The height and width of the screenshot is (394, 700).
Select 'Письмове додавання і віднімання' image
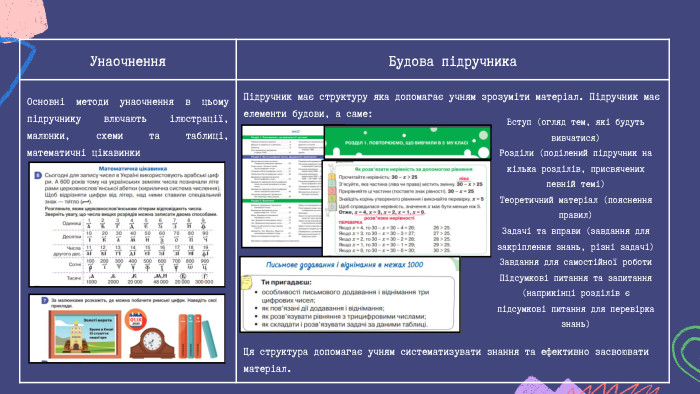pos(350,294)
